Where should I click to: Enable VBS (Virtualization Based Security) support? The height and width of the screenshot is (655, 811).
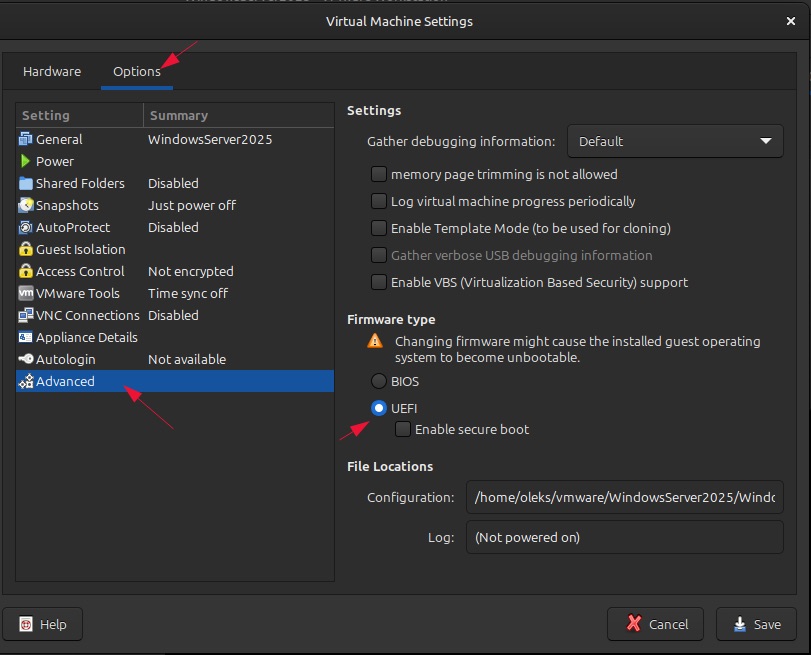(x=379, y=282)
